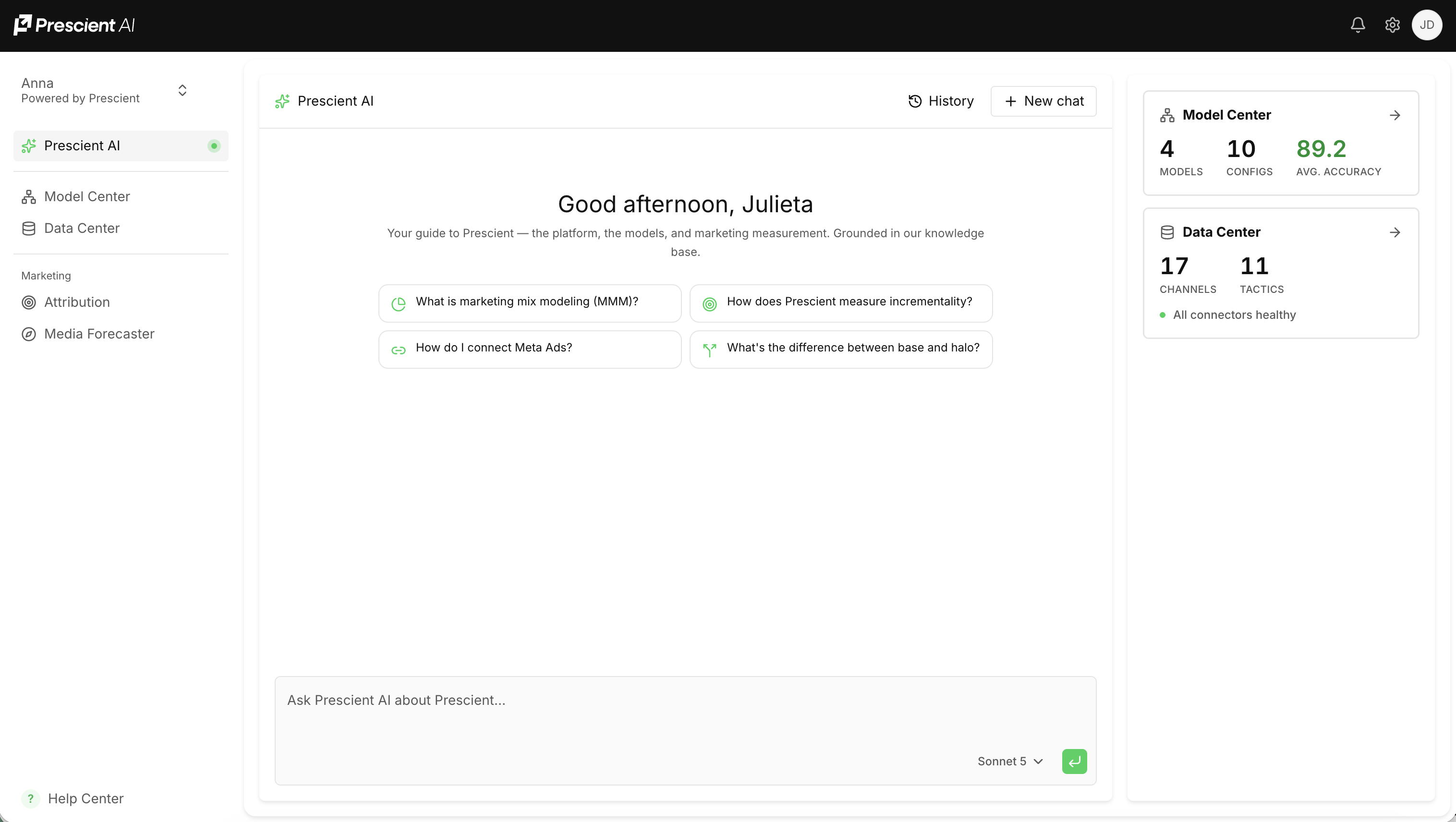Open the JD user avatar menu
Image resolution: width=1456 pixels, height=822 pixels.
tap(1427, 25)
